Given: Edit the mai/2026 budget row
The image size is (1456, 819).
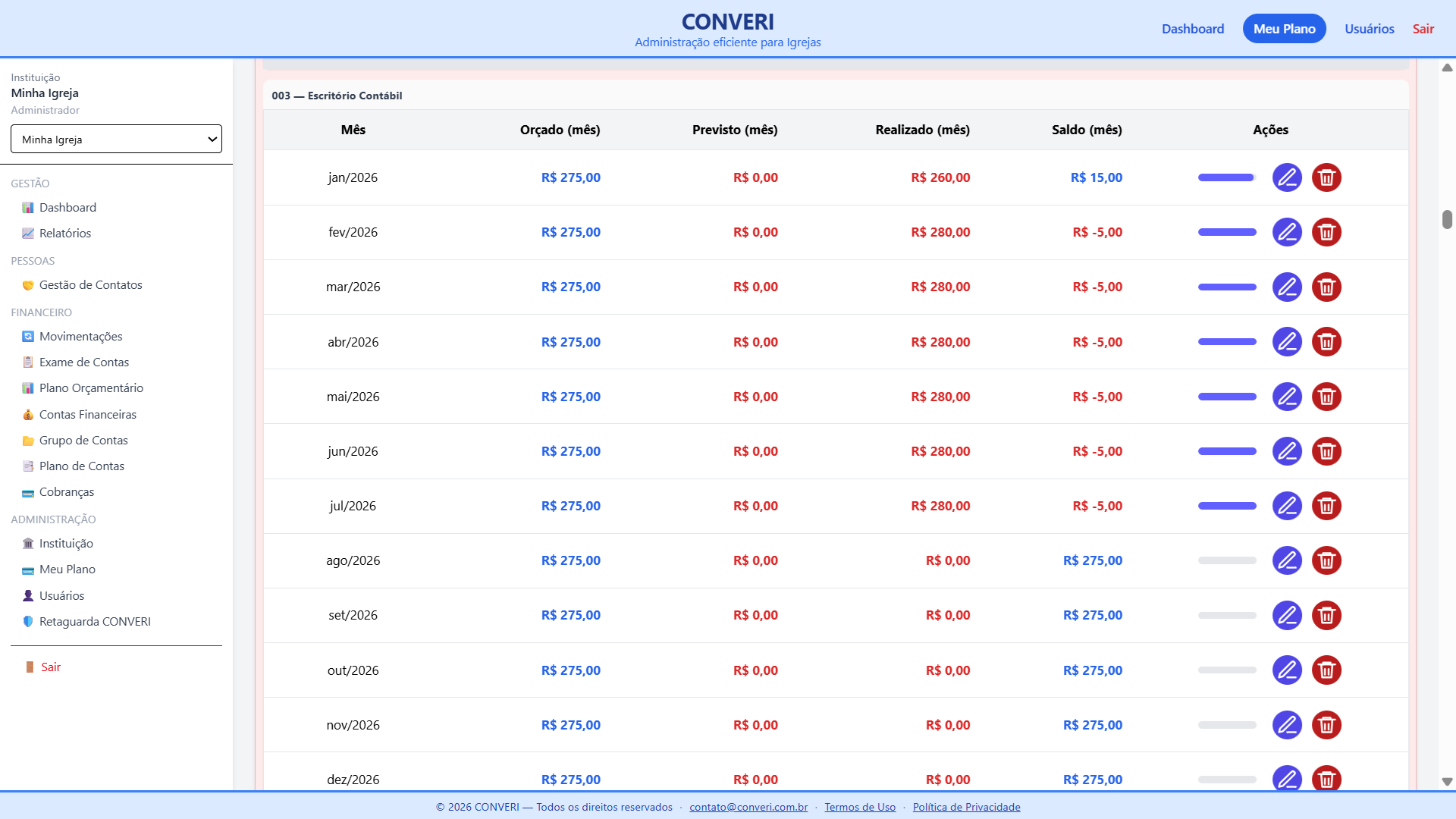Looking at the screenshot, I should point(1287,397).
